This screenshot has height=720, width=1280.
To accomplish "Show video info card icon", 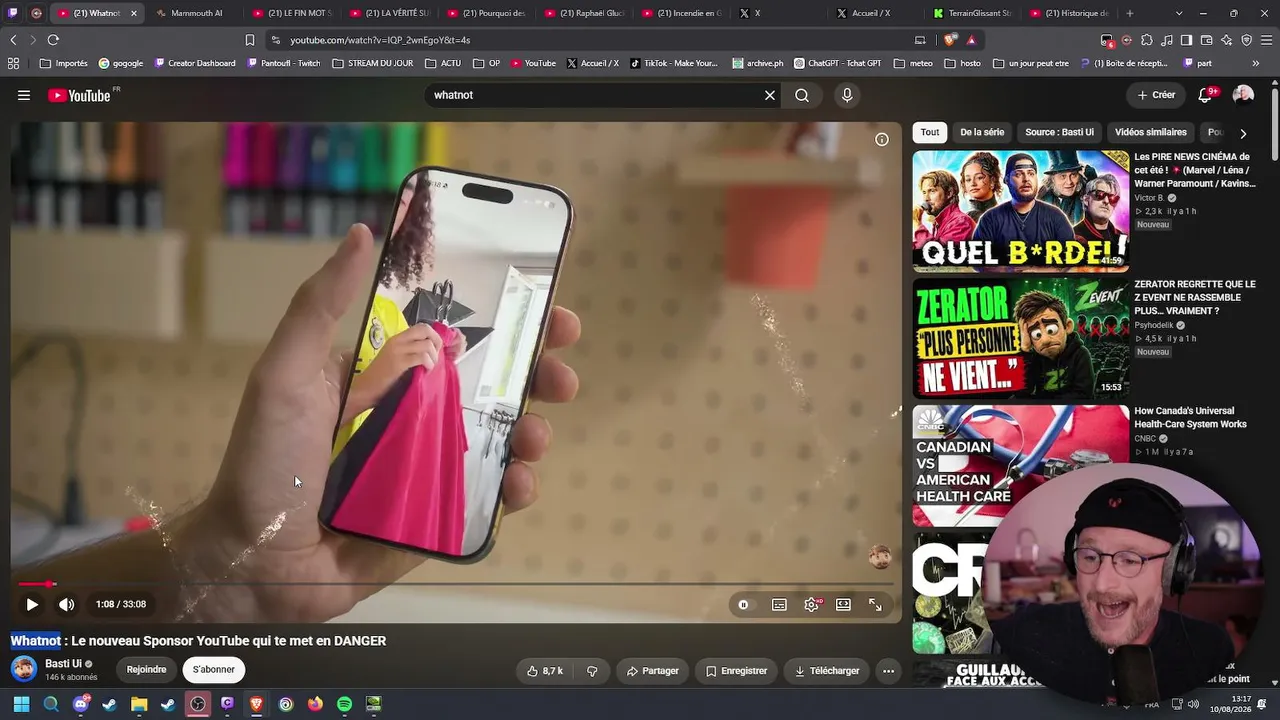I will (882, 140).
